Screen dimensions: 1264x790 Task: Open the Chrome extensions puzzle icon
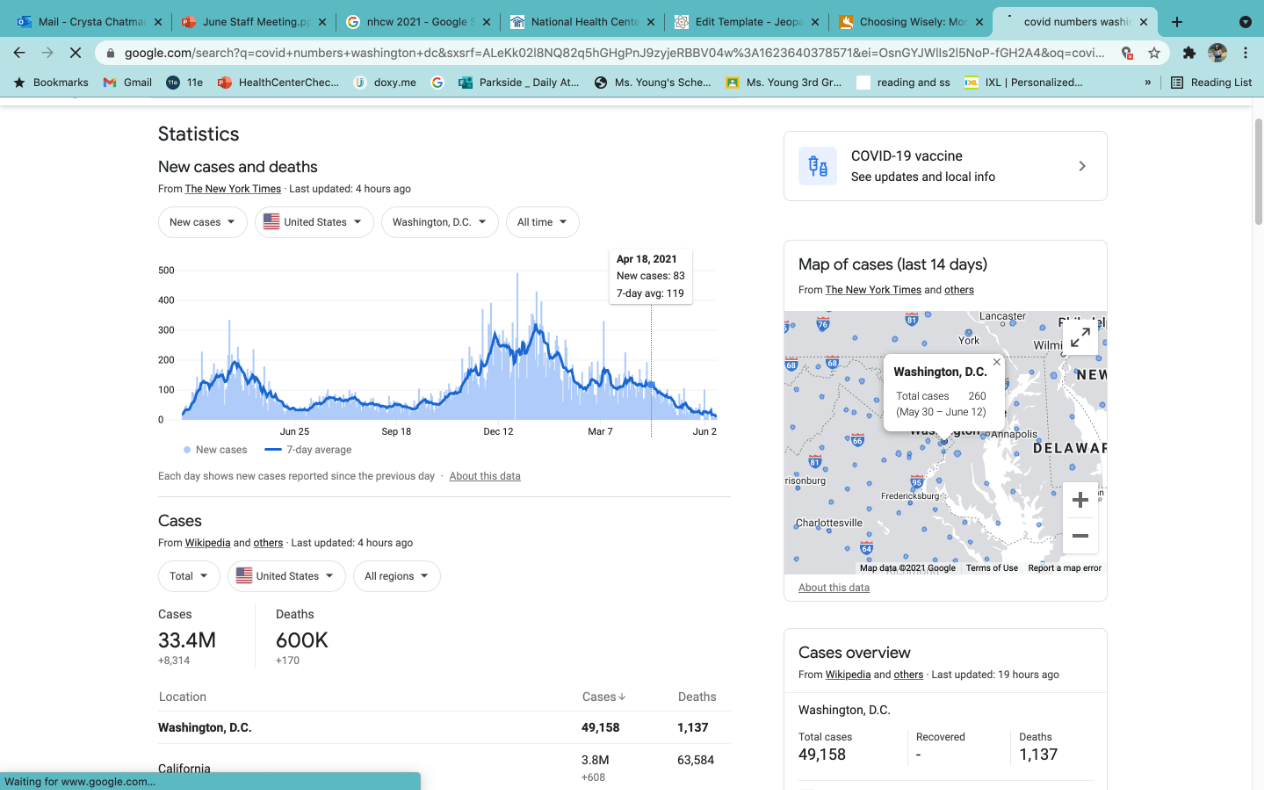coord(1189,53)
